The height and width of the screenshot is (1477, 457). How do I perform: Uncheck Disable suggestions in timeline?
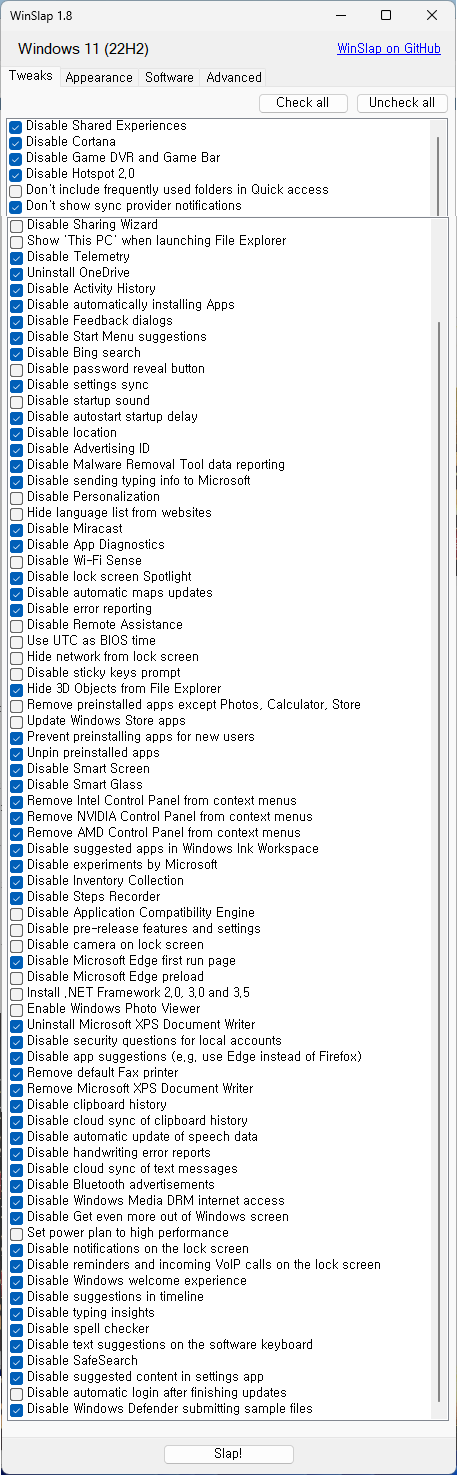[x=16, y=1297]
